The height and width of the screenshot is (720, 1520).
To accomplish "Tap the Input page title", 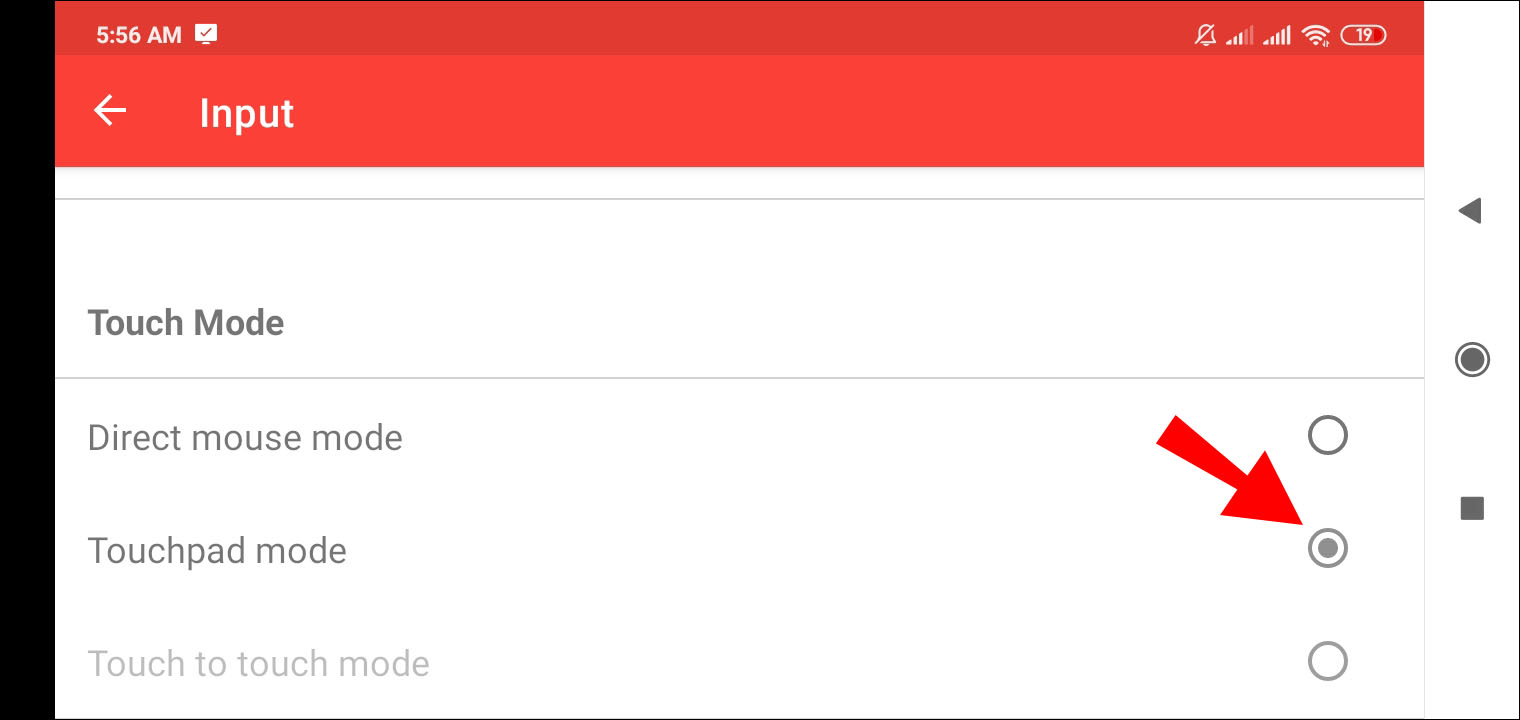I will (x=247, y=113).
